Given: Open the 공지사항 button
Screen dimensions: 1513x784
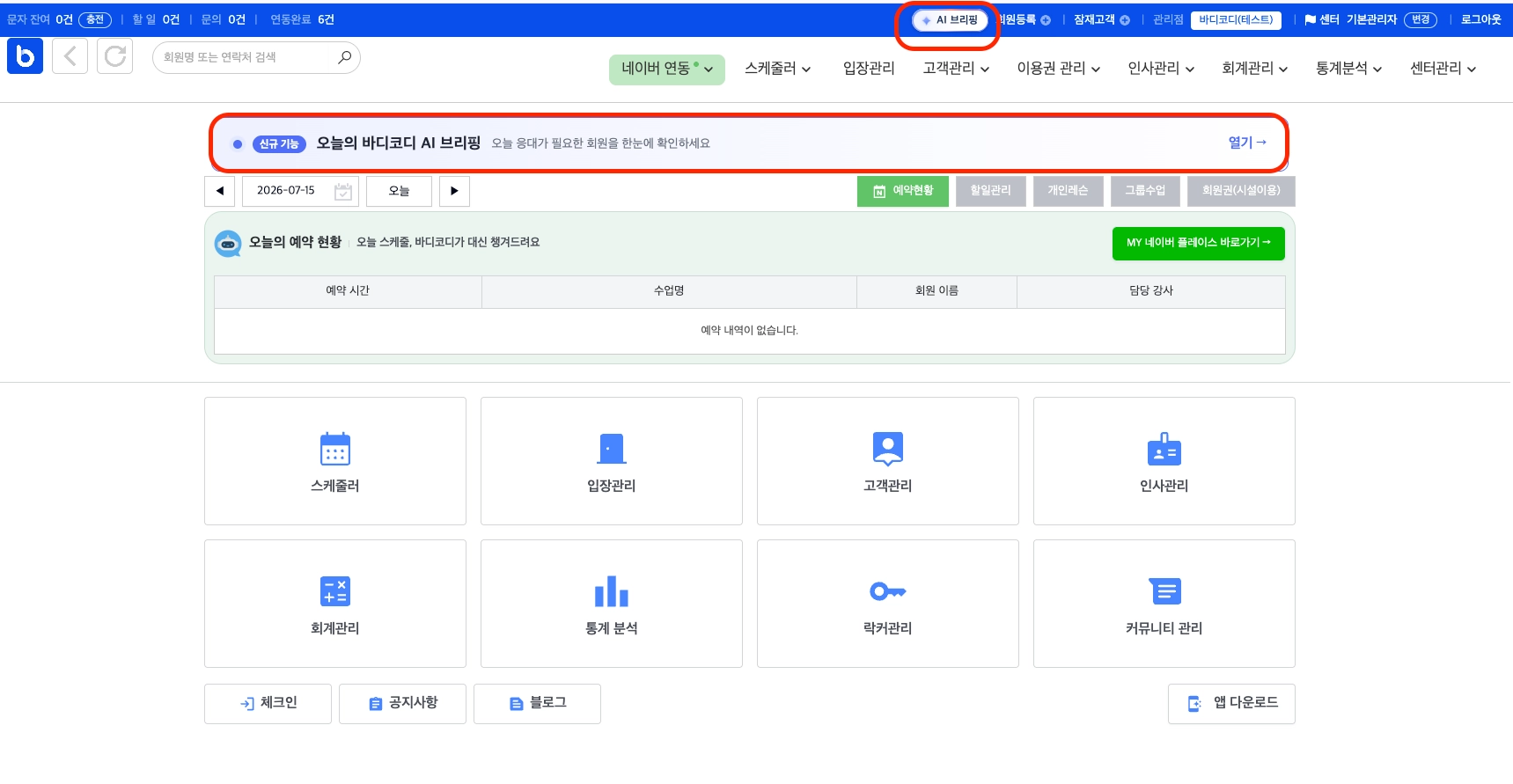Looking at the screenshot, I should (x=402, y=704).
